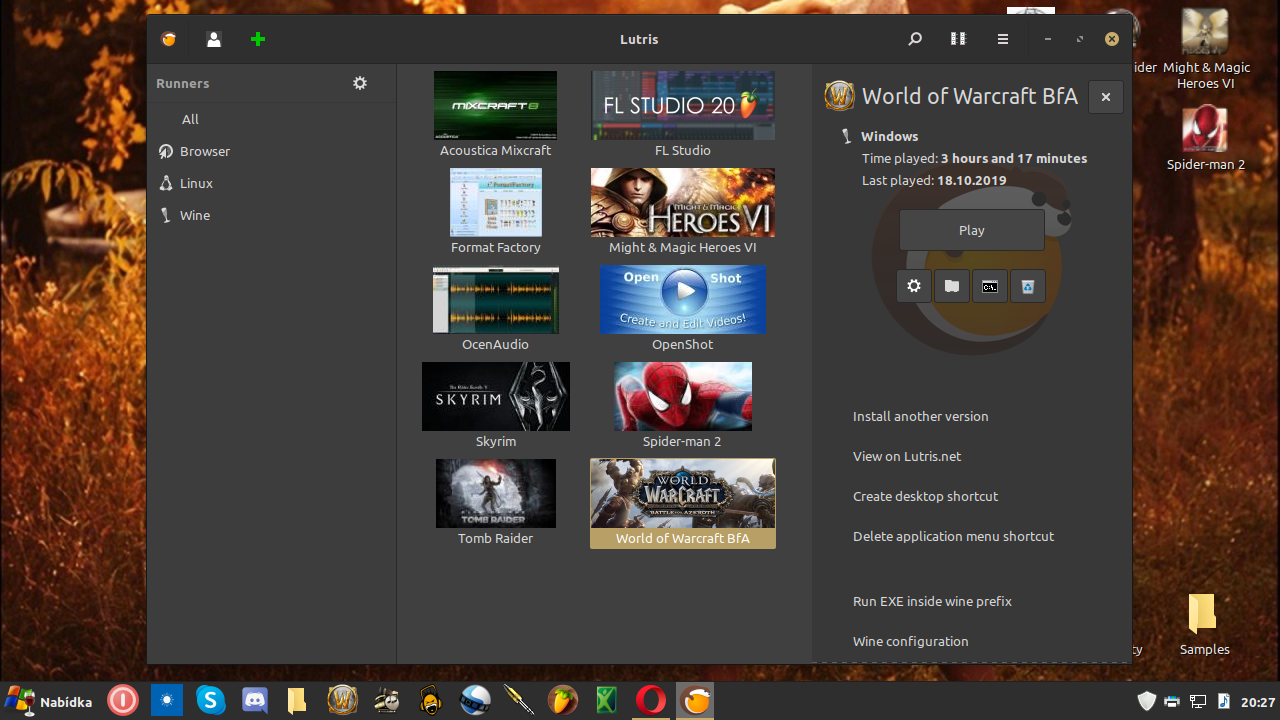Open the terminal console icon under Play
This screenshot has width=1280, height=720.
point(990,286)
